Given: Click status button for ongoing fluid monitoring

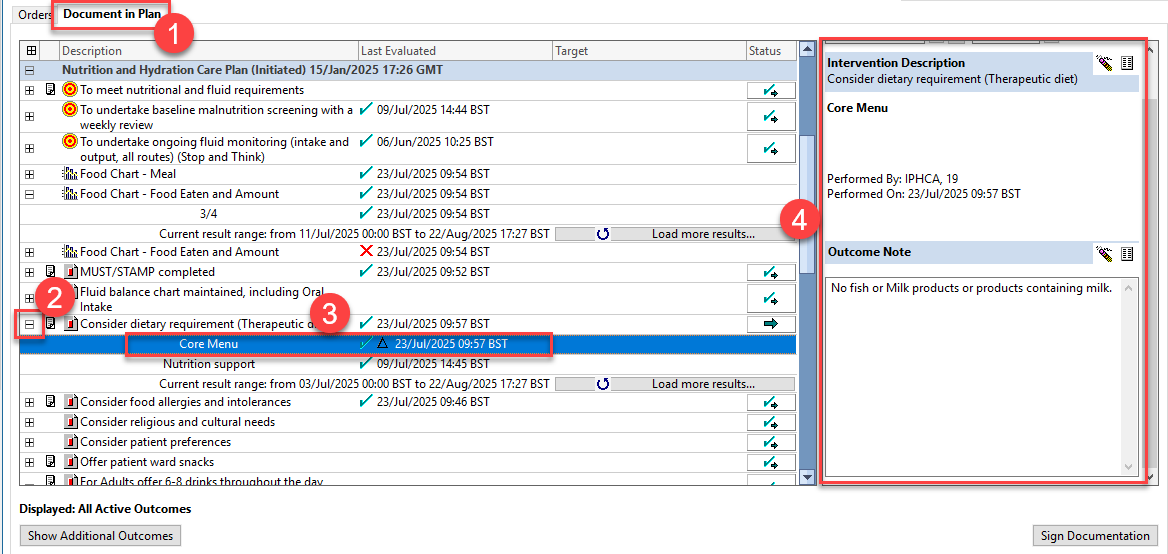Looking at the screenshot, I should click(x=771, y=148).
